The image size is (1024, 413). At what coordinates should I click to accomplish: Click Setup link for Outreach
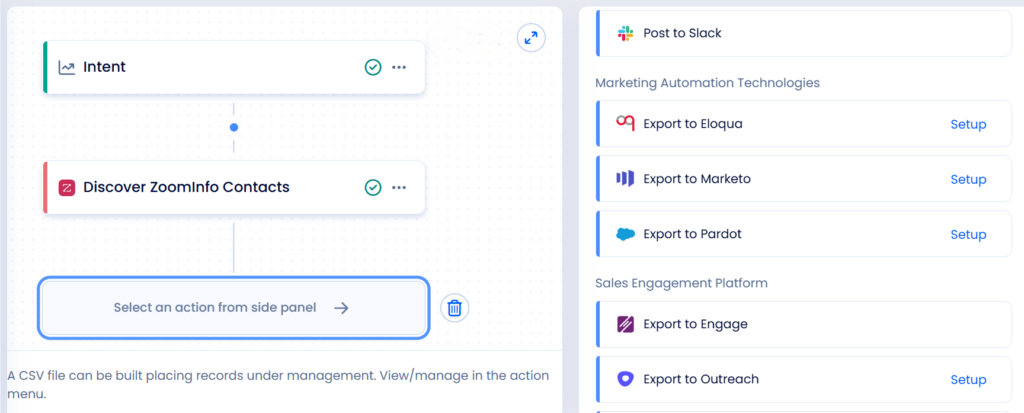point(968,380)
